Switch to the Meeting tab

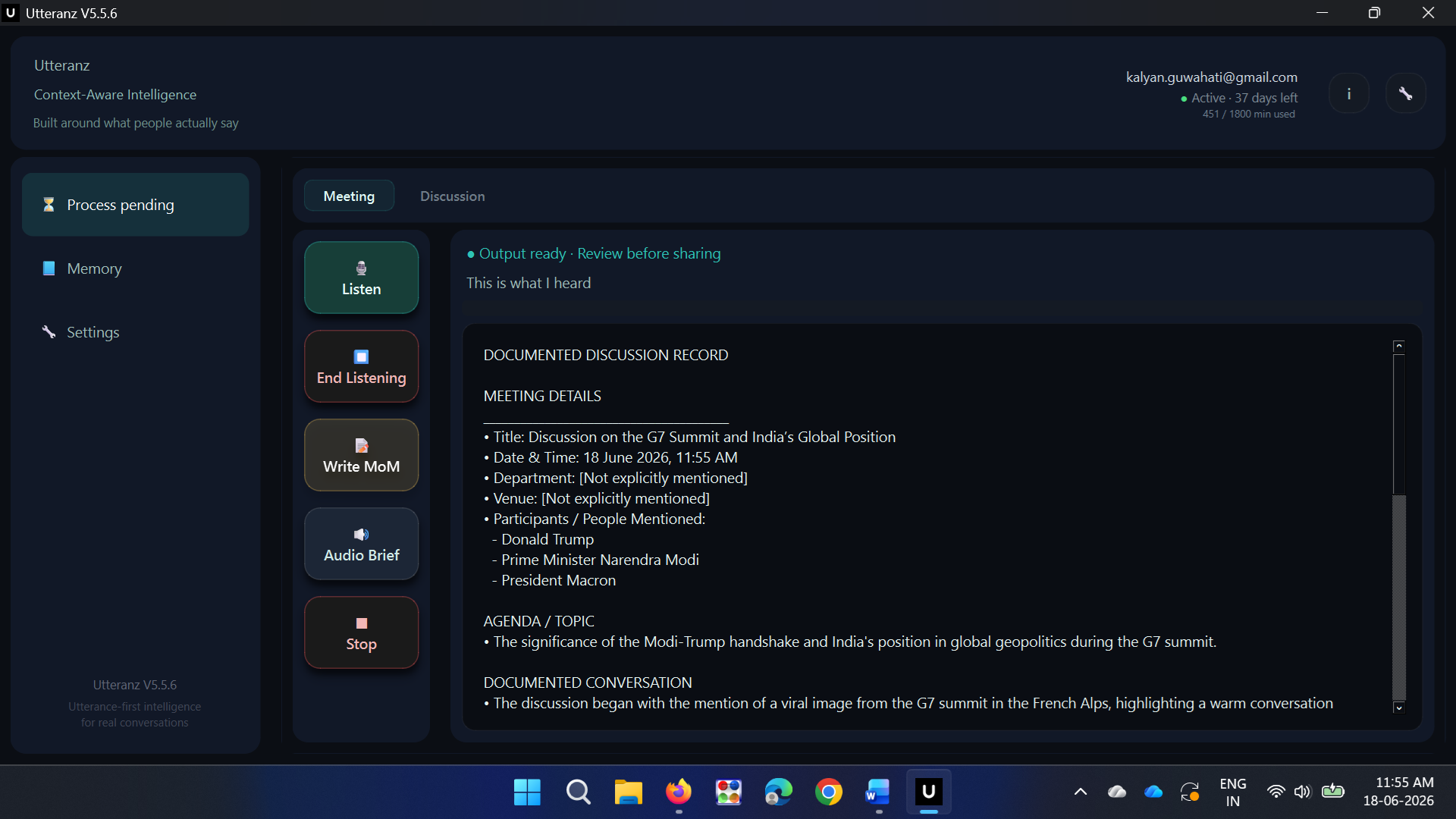[349, 196]
